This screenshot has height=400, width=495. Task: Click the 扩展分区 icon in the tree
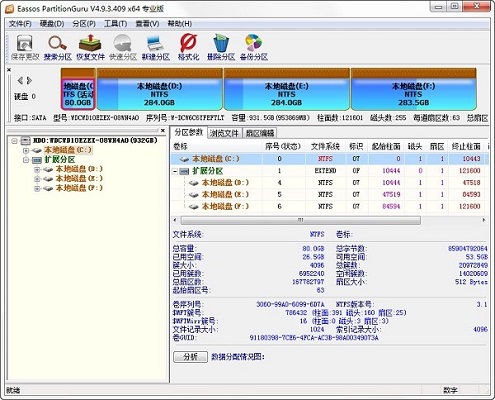[37, 160]
